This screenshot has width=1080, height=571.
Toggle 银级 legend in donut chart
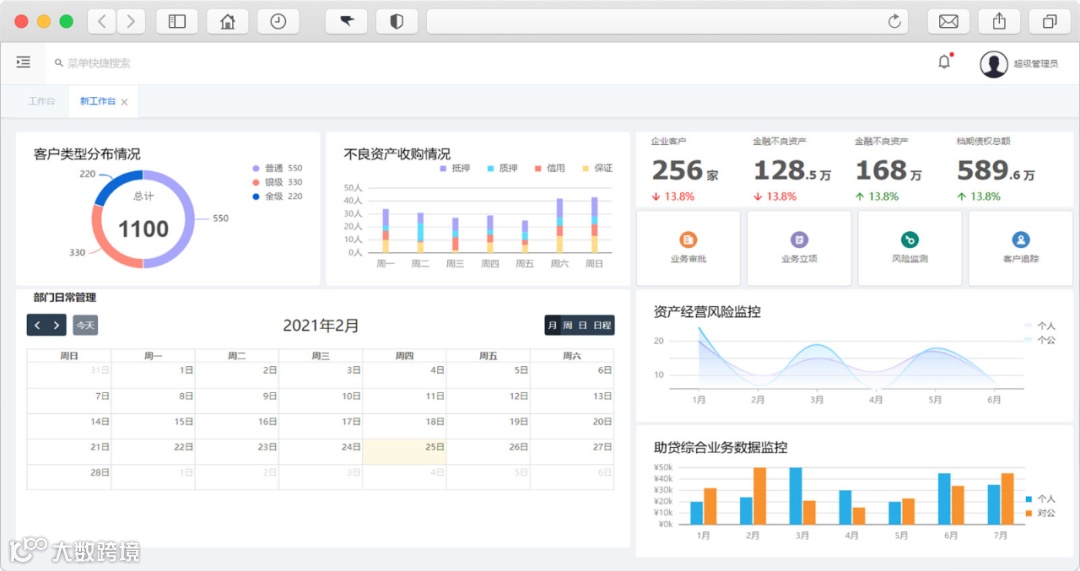277,182
